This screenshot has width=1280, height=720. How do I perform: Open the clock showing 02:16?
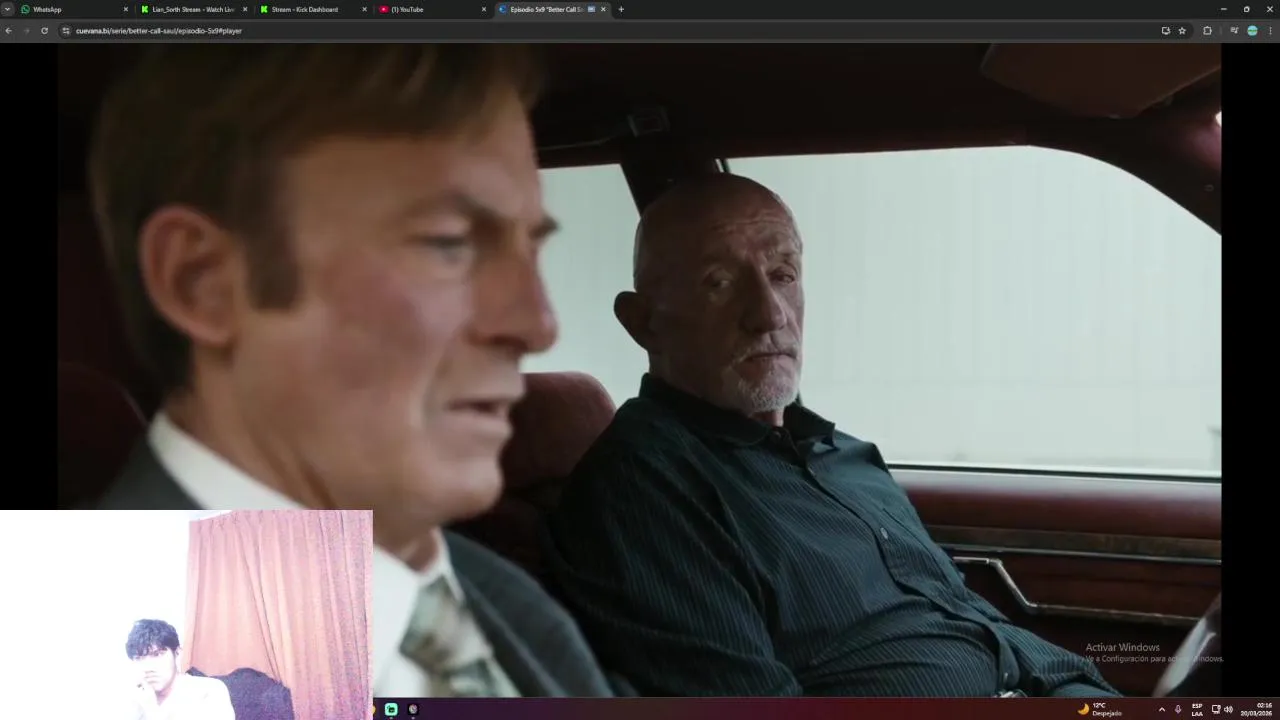[1258, 709]
